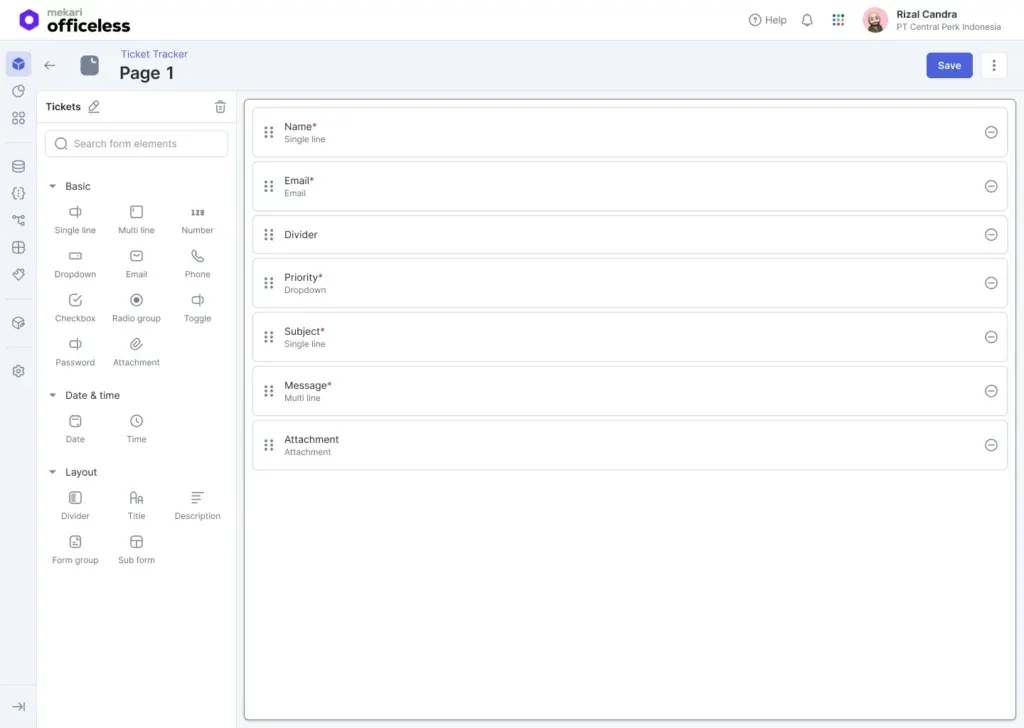
Task: Select the Toggle form element
Action: 196,307
